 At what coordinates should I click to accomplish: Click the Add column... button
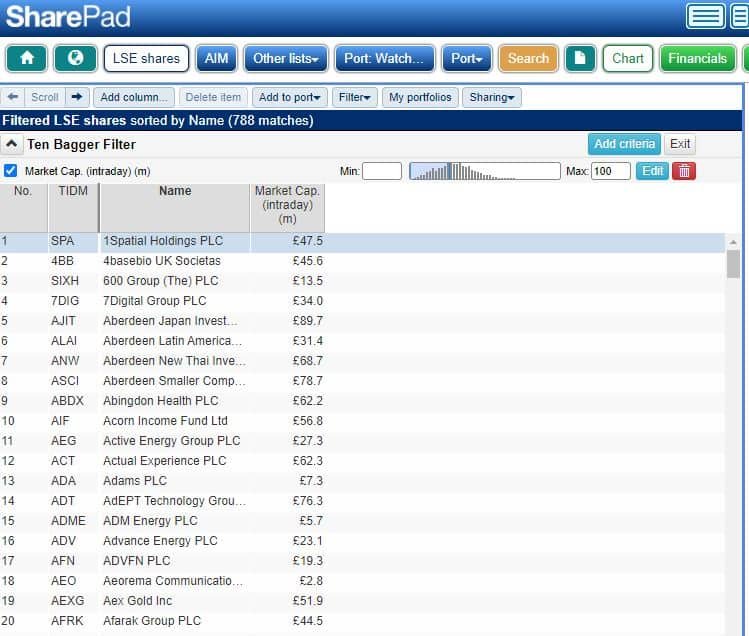click(x=134, y=97)
